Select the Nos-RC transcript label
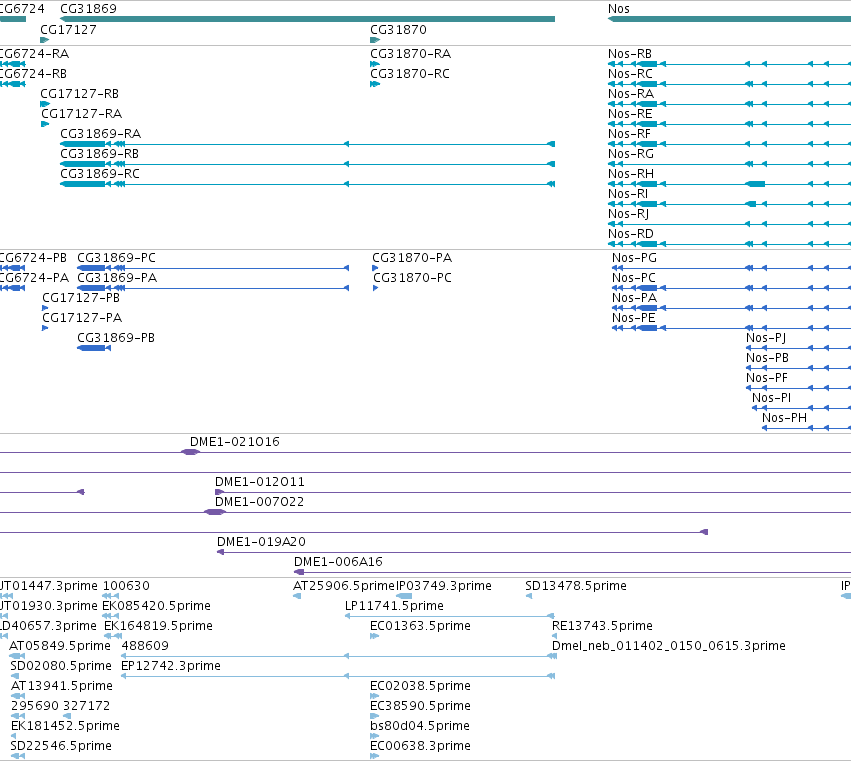The image size is (851, 761). click(x=630, y=74)
